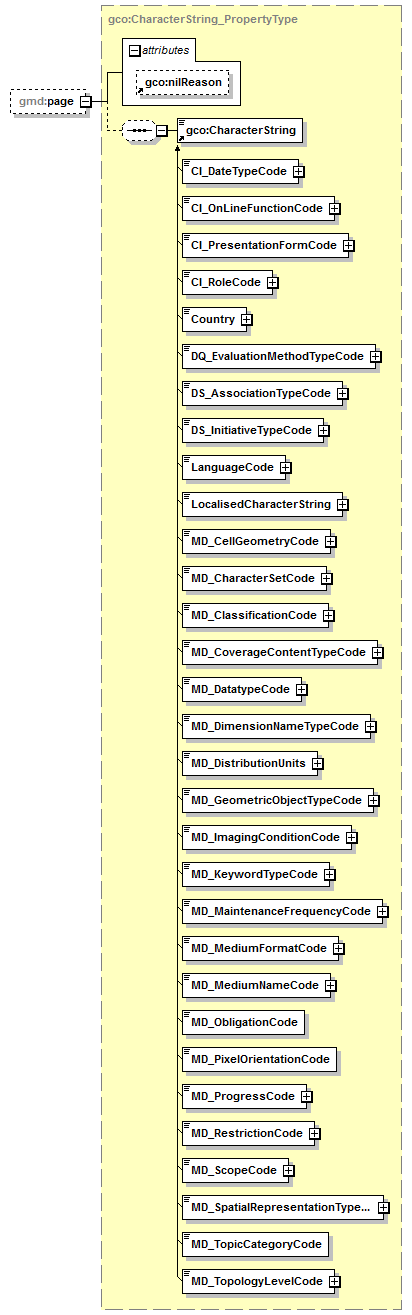Image resolution: width=412 pixels, height=1315 pixels.
Task: Expand MD_GeometricObjectTypeCode plus box
Action: tap(374, 800)
